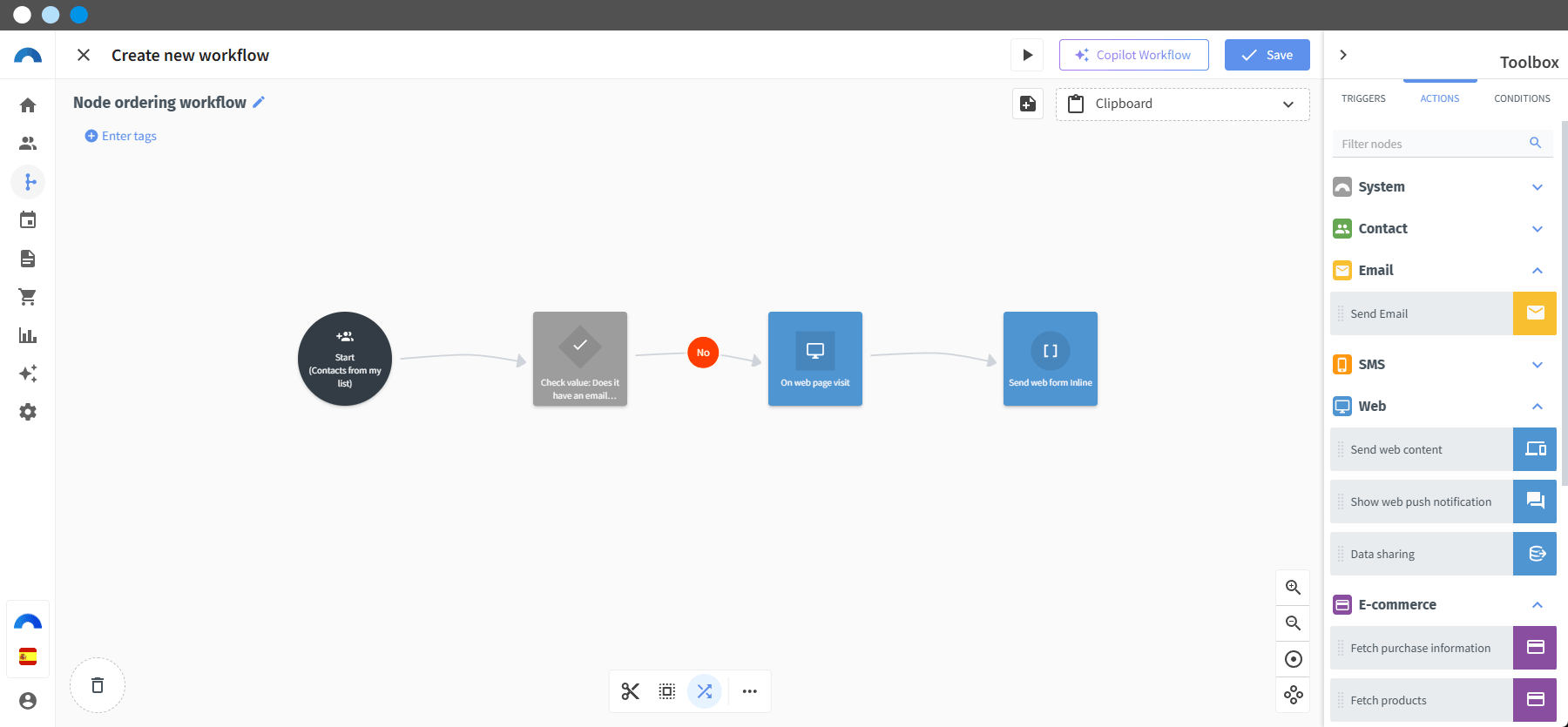
Task: Click the Filter nodes search field
Action: 1442,144
